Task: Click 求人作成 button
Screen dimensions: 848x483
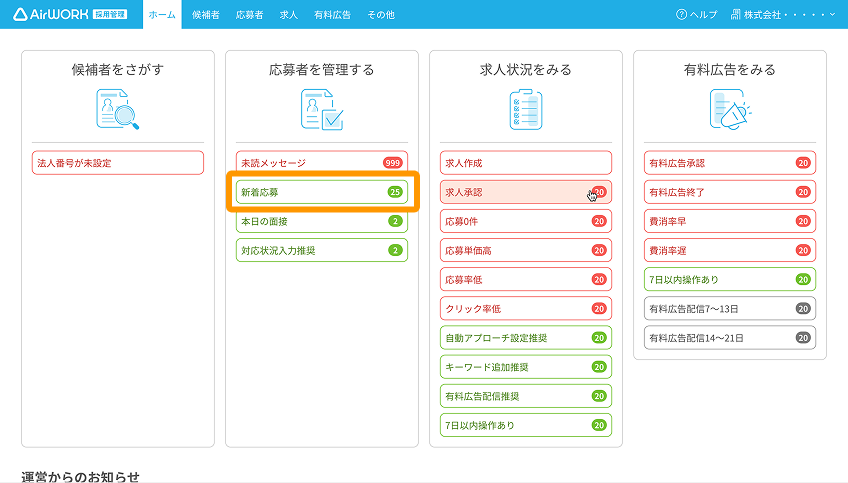Action: (x=526, y=163)
